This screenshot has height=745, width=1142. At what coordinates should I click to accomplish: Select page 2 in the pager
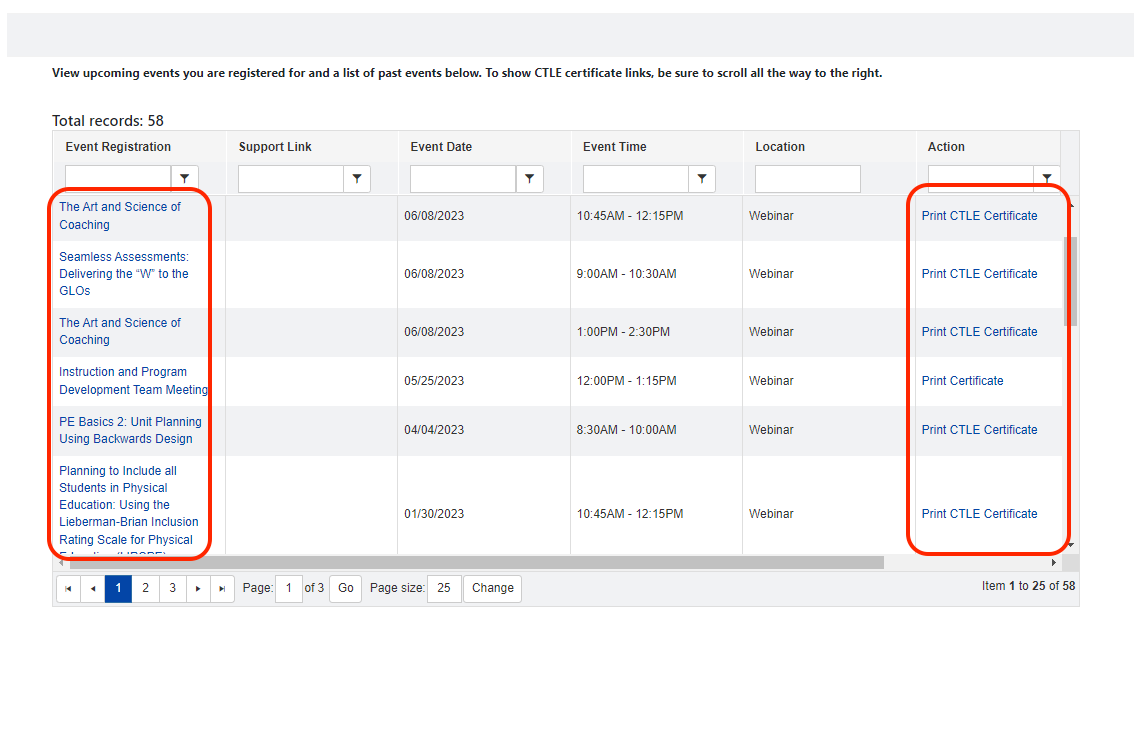point(145,589)
